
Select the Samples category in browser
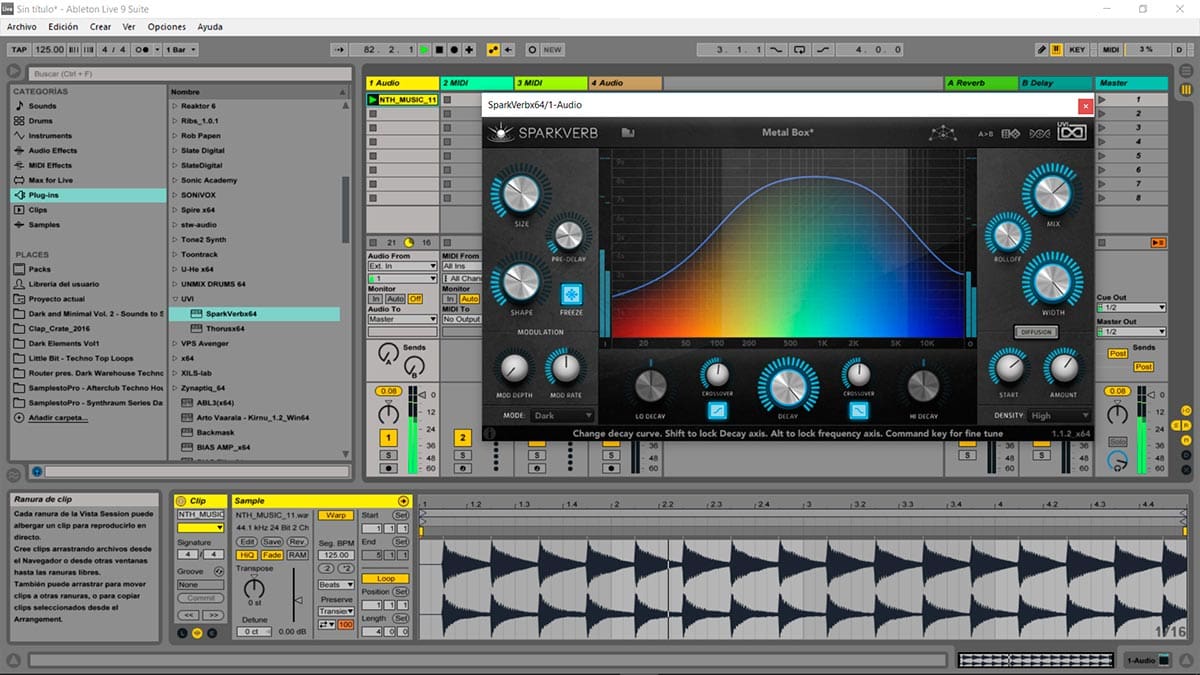(44, 225)
